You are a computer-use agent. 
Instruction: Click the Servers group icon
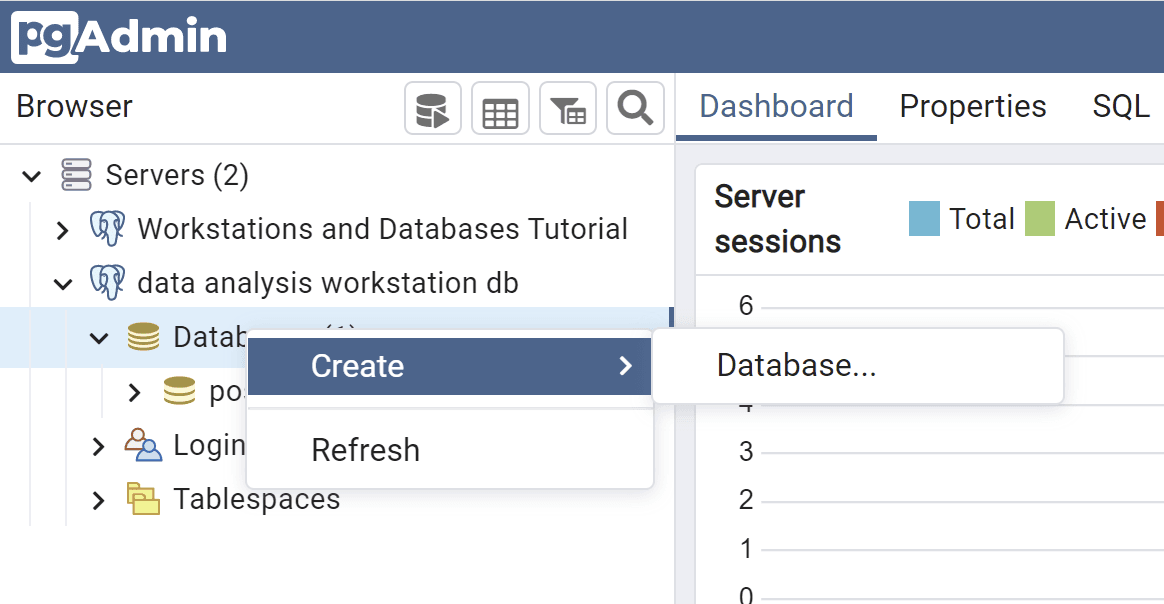tap(76, 176)
